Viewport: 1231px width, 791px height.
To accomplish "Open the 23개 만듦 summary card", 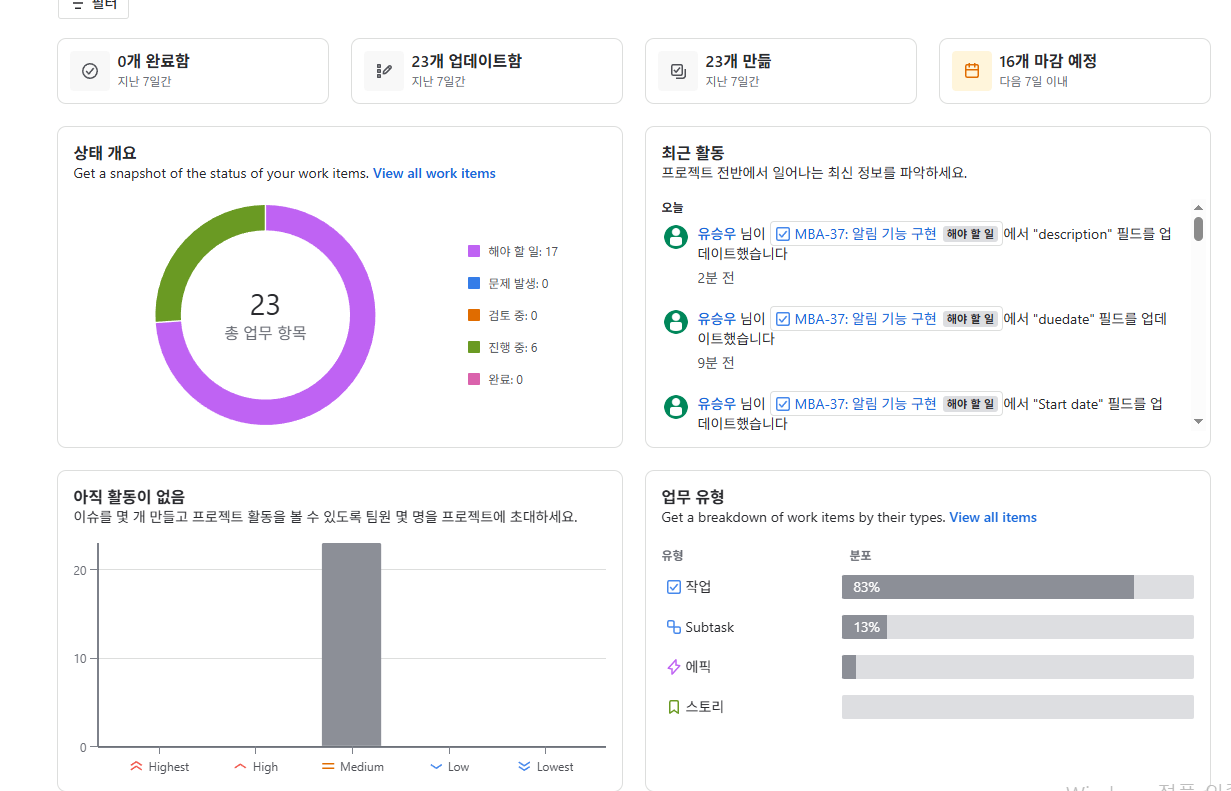I will 781,71.
